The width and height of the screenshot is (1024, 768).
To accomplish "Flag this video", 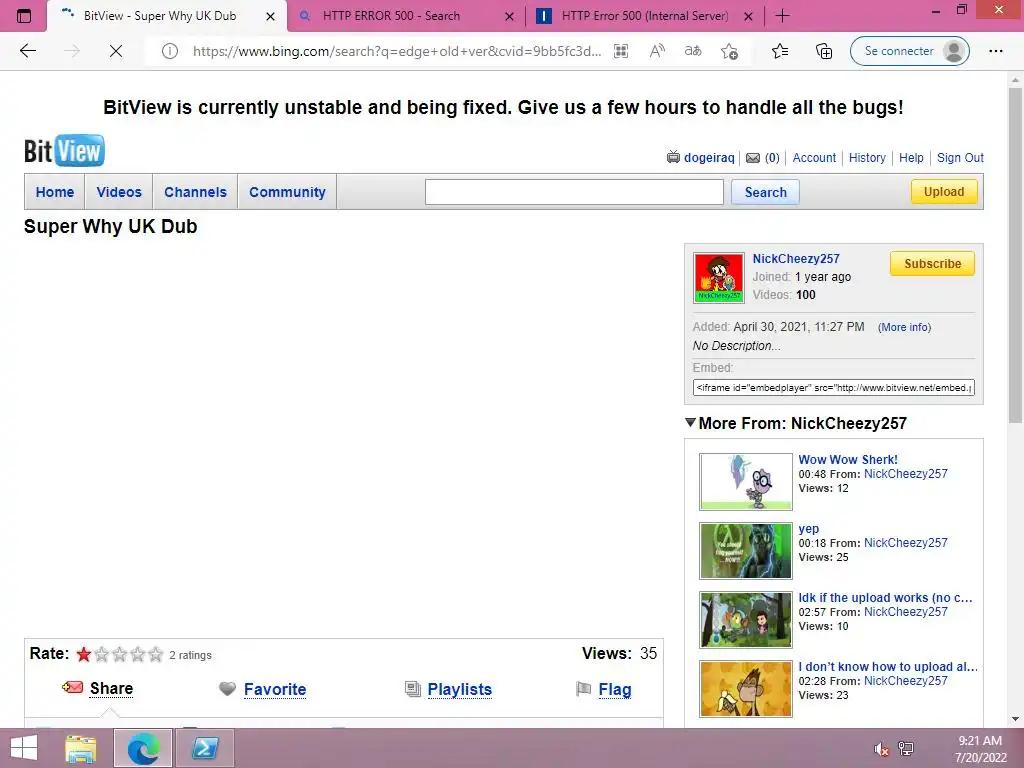I will (x=615, y=689).
